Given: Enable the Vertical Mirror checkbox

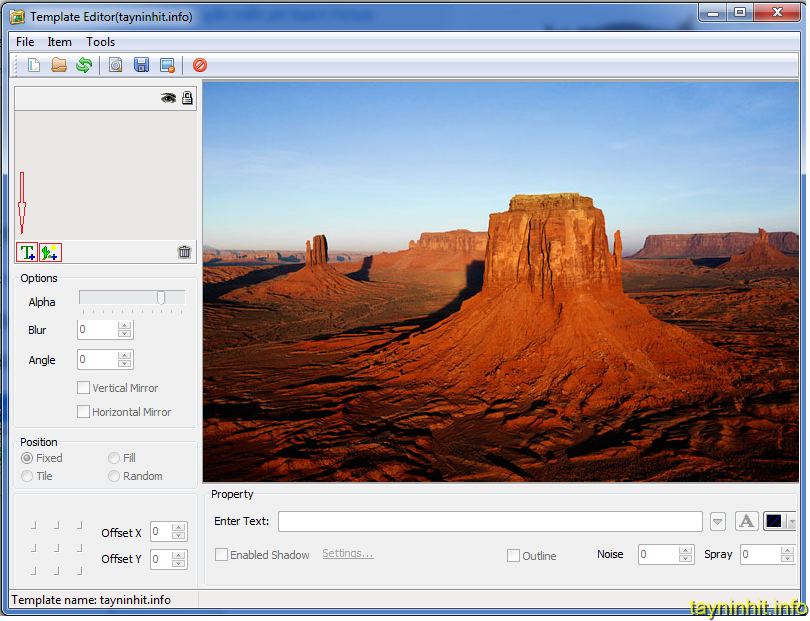Looking at the screenshot, I should 84,388.
